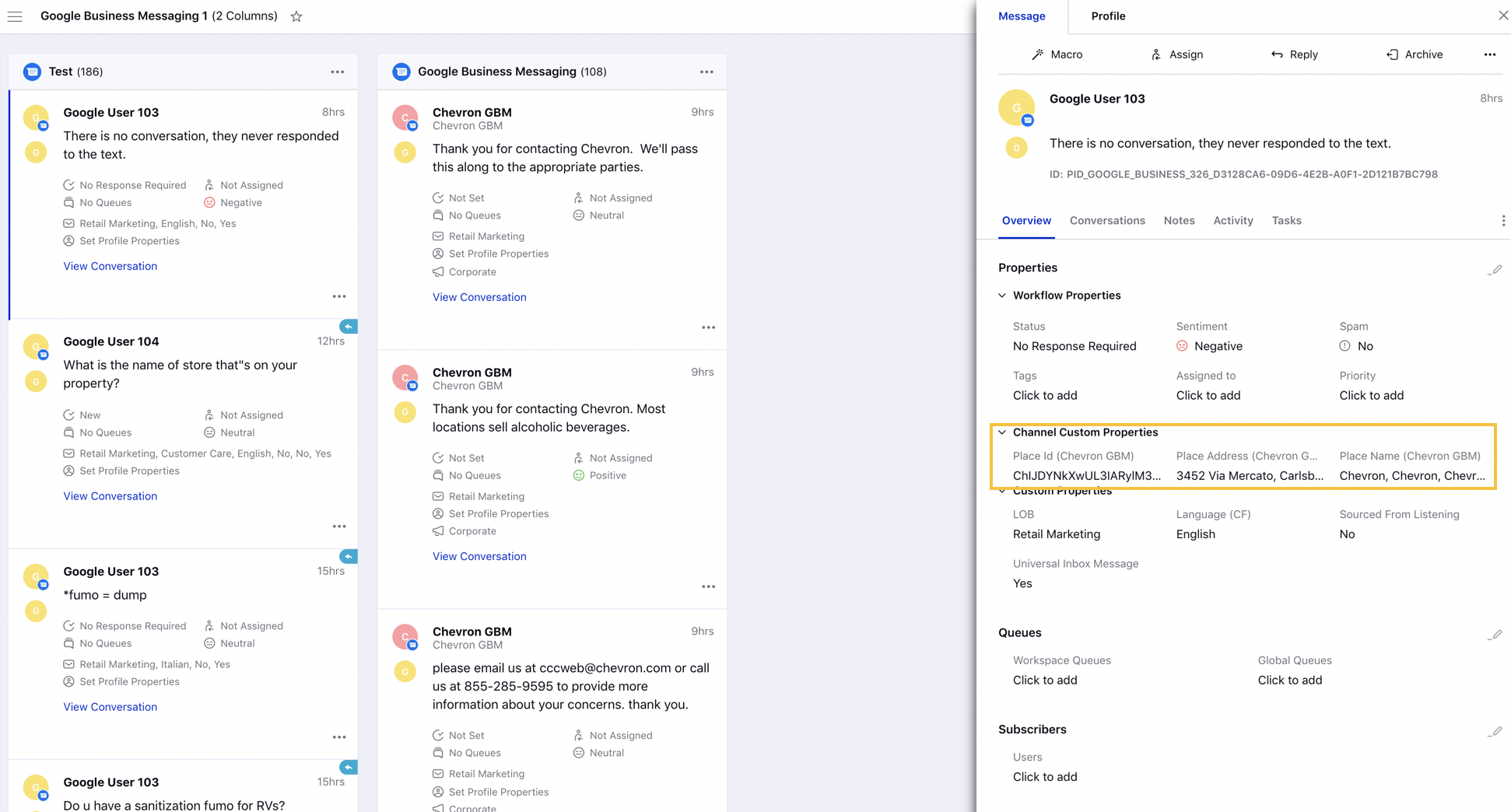The height and width of the screenshot is (812, 1511).
Task: Click No Response Required status value in panel
Action: 1075,346
